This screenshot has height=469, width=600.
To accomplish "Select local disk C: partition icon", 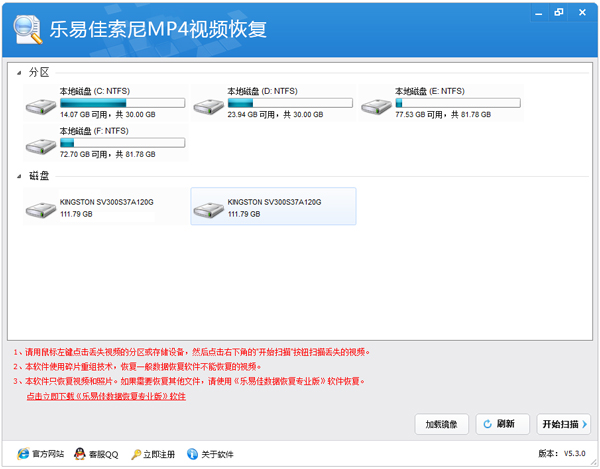I will [x=41, y=106].
